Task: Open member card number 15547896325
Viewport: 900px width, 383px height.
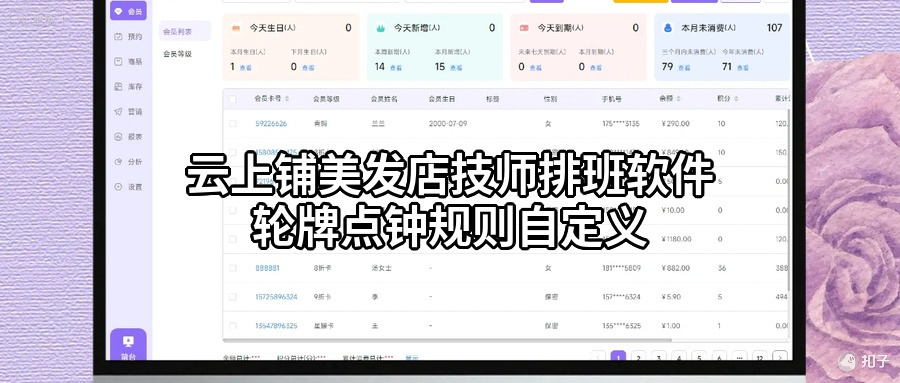Action: coord(276,326)
